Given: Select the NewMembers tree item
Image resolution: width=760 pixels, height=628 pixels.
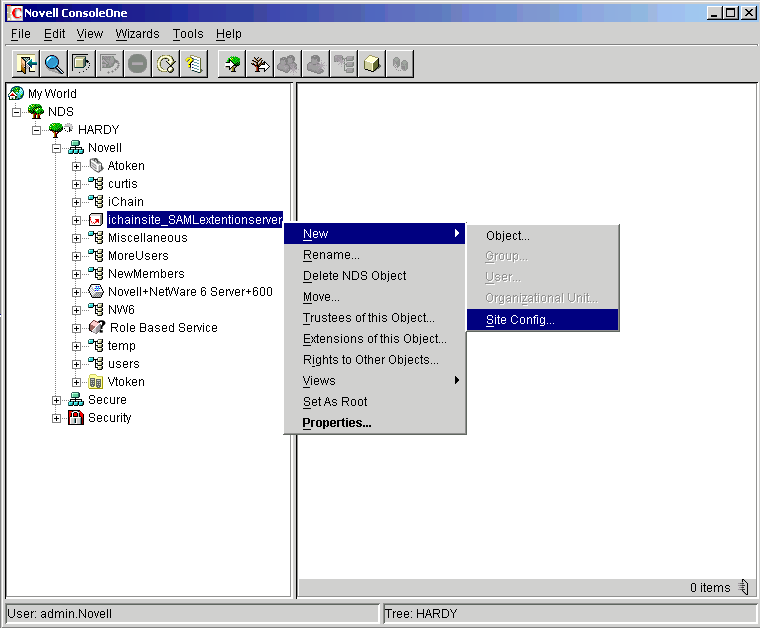Looking at the screenshot, I should (146, 273).
